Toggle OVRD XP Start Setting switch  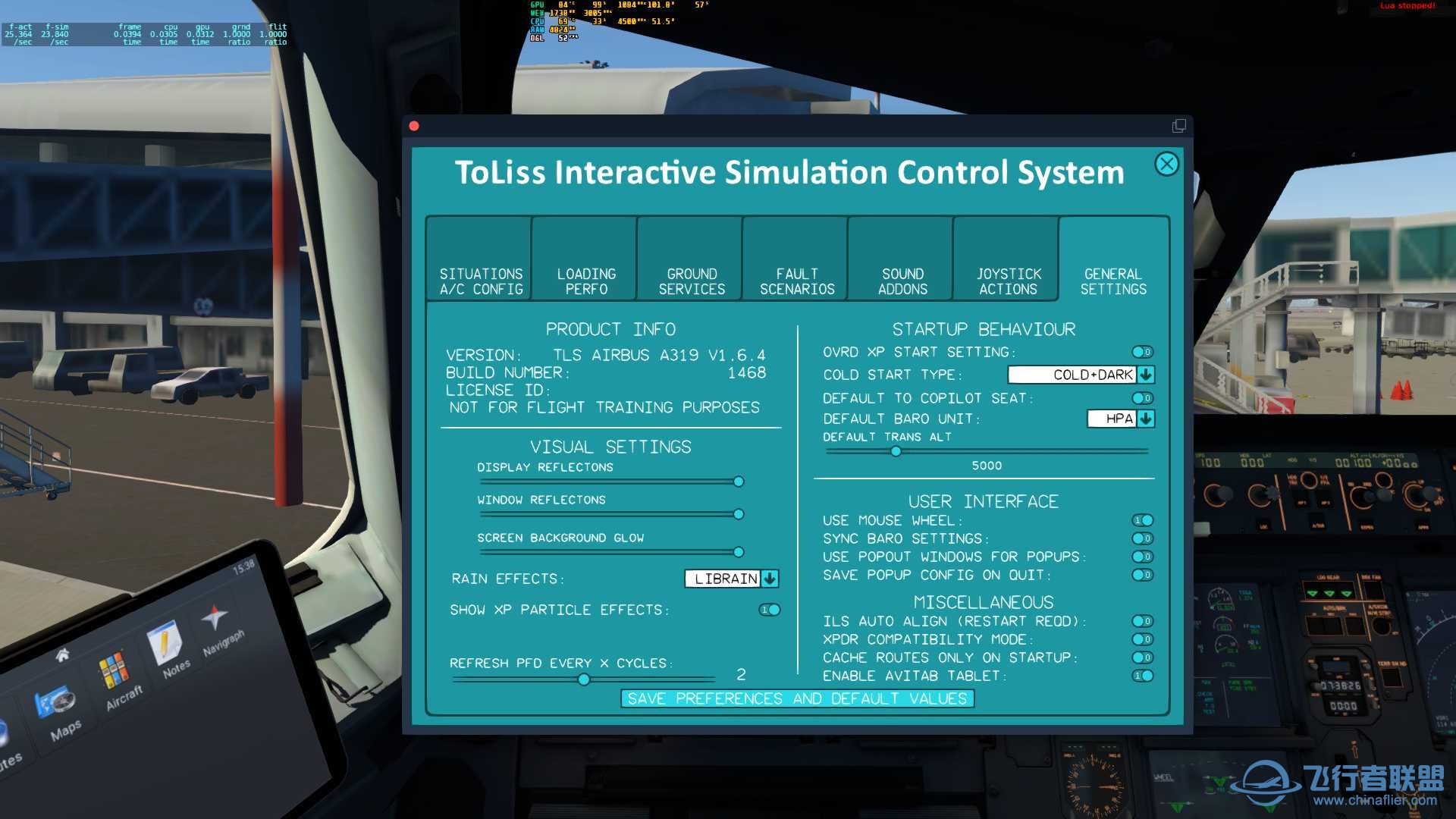[x=1143, y=352]
